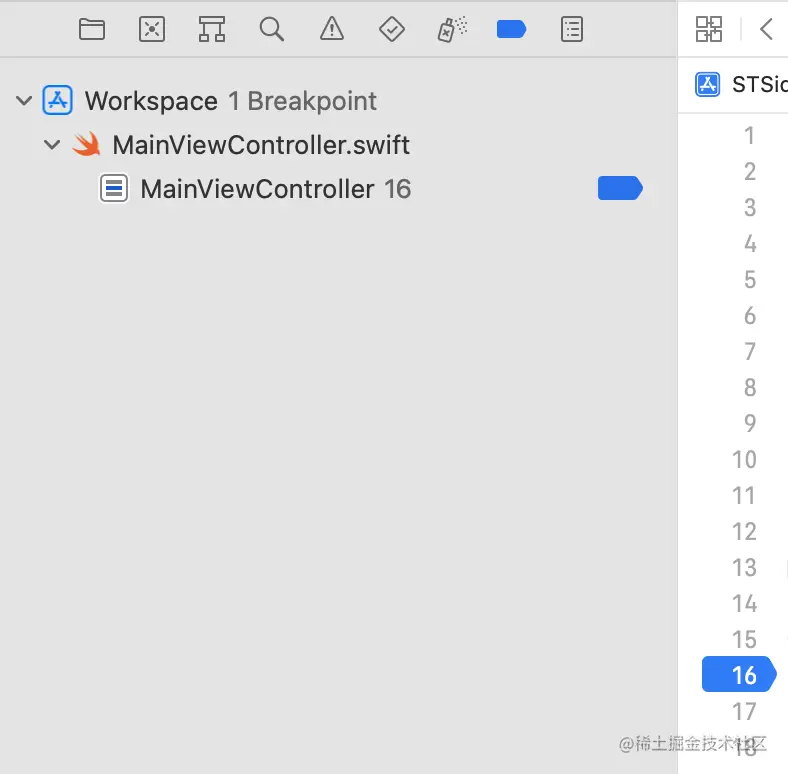Open the STSic project breadcrumb
The height and width of the screenshot is (774, 788).
point(741,84)
